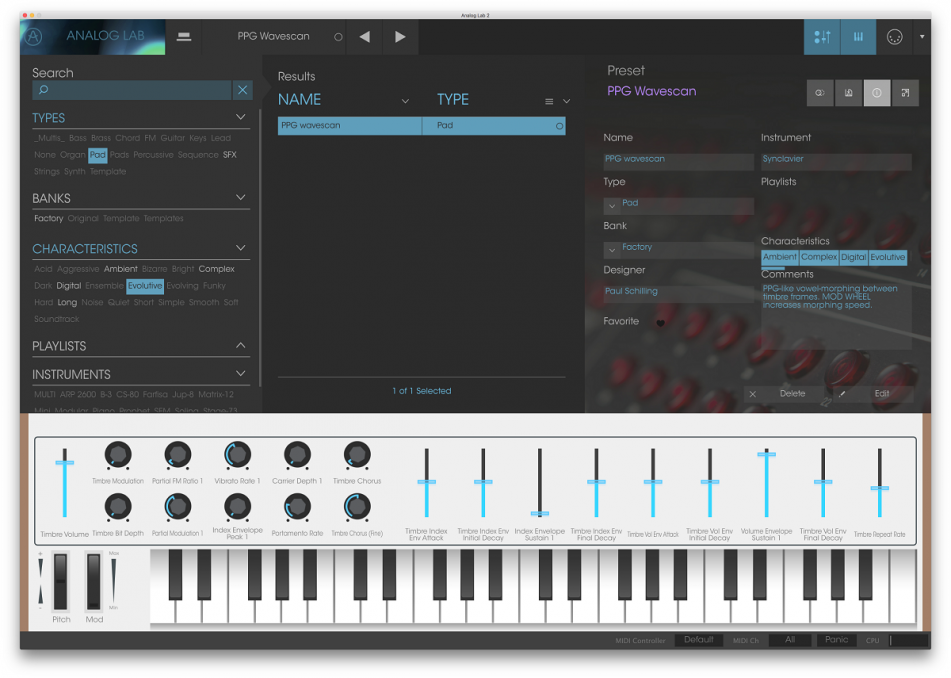Collapse the BANKS section chevron
The width and height of the screenshot is (951, 678).
tap(241, 197)
